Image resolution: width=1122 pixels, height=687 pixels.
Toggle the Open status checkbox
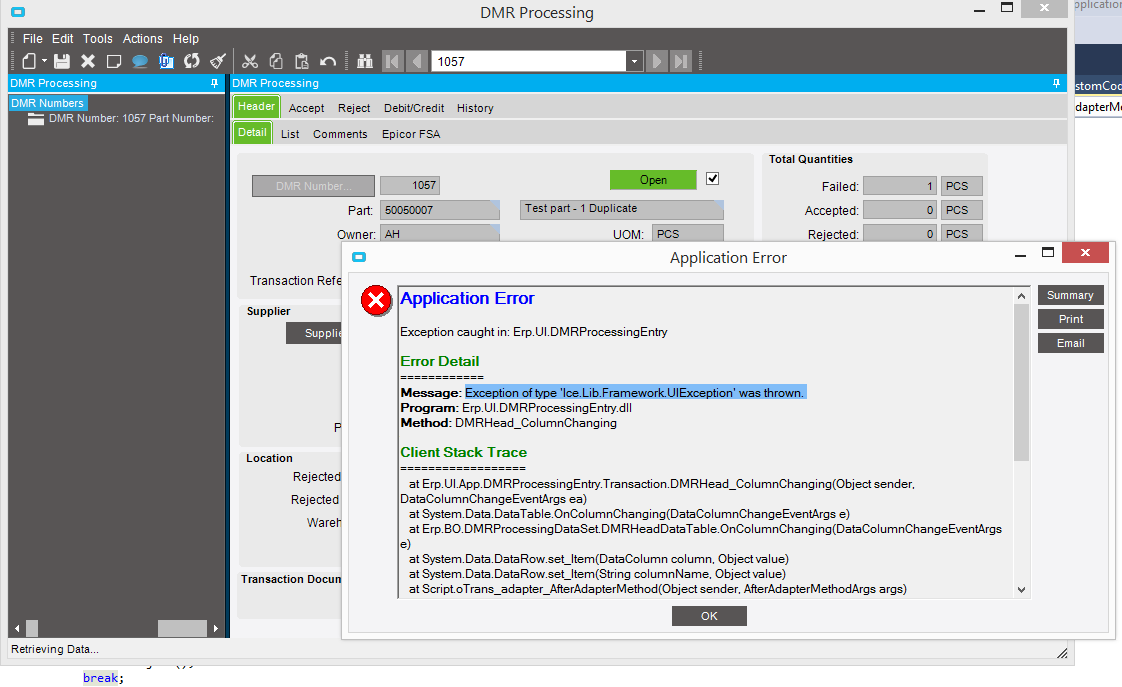[712, 179]
